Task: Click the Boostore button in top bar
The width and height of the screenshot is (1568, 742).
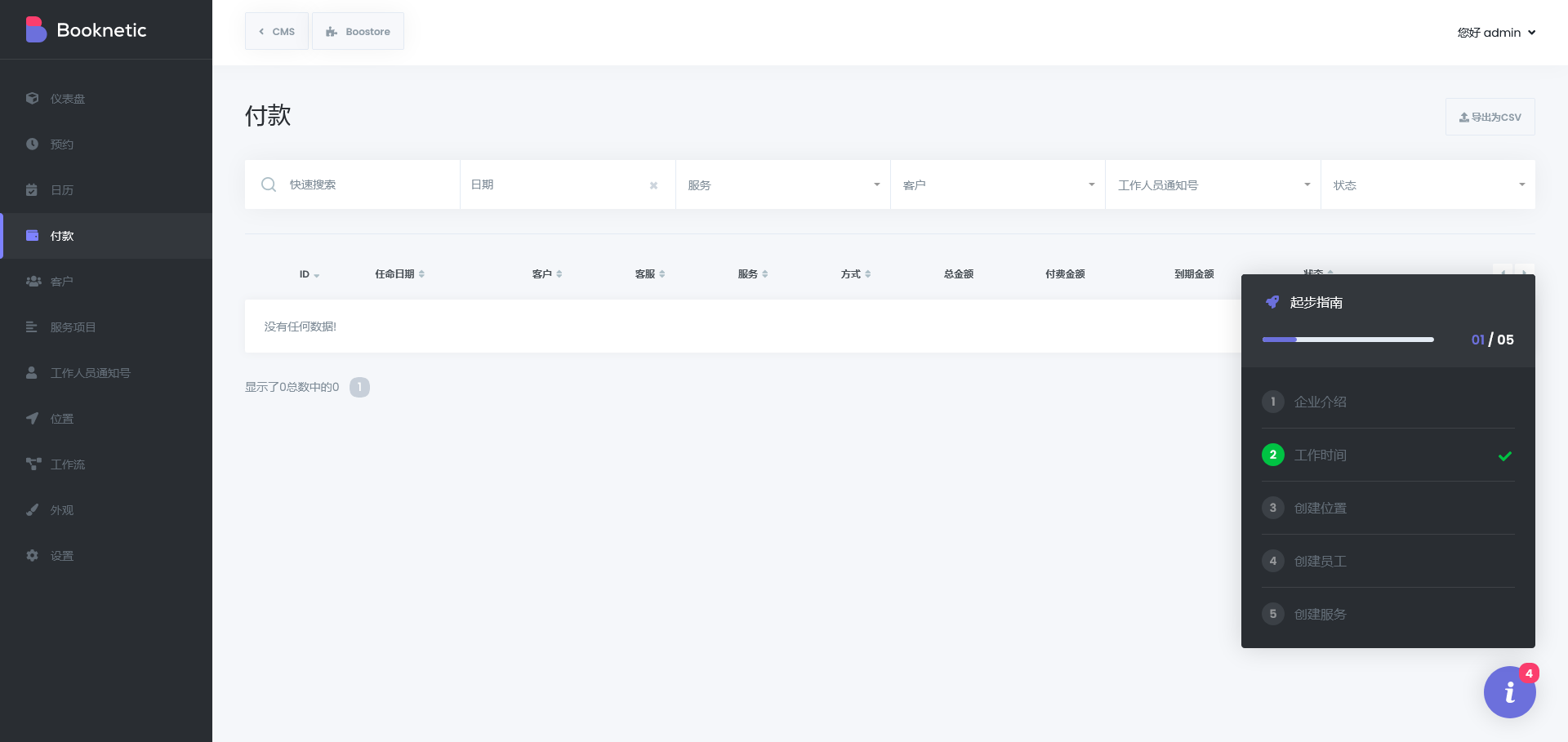Action: (x=358, y=31)
